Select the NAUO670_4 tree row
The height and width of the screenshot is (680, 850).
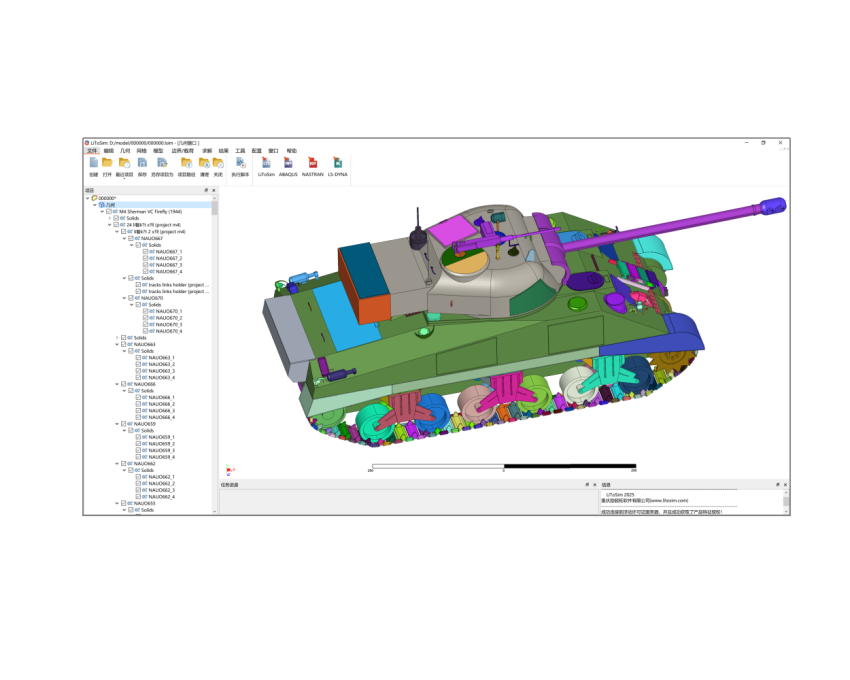click(x=163, y=331)
